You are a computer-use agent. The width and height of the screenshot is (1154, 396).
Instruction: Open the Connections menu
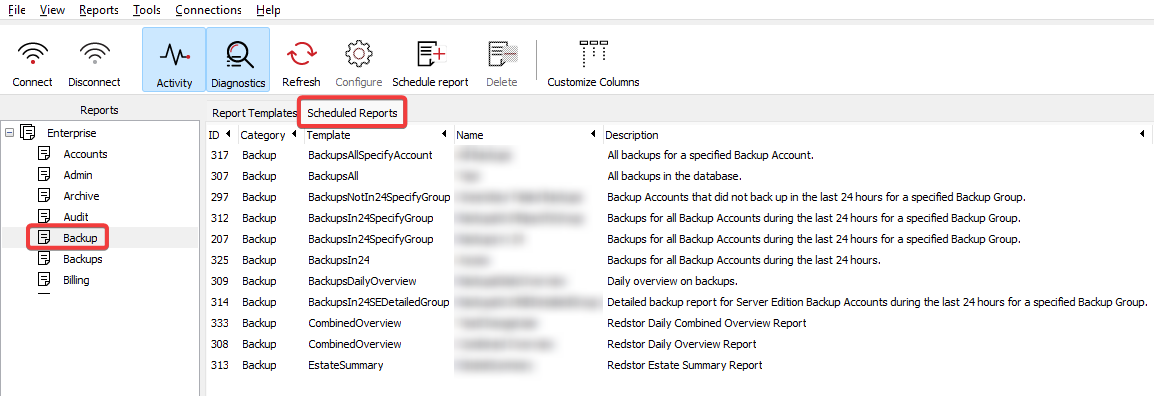[x=209, y=10]
